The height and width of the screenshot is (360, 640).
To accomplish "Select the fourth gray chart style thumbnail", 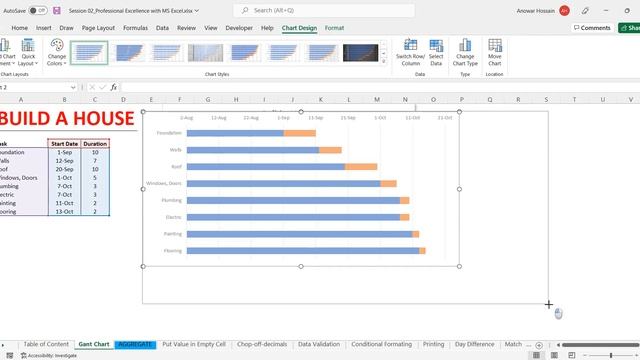I will pos(205,53).
